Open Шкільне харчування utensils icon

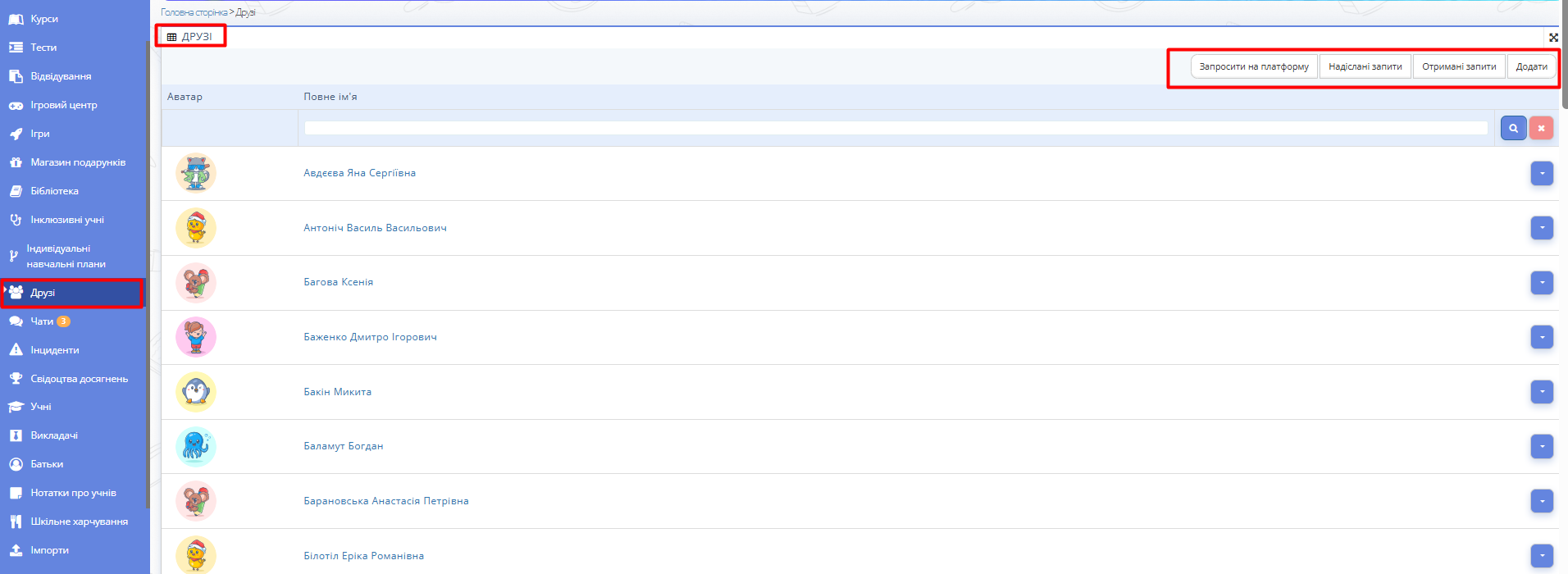(16, 522)
